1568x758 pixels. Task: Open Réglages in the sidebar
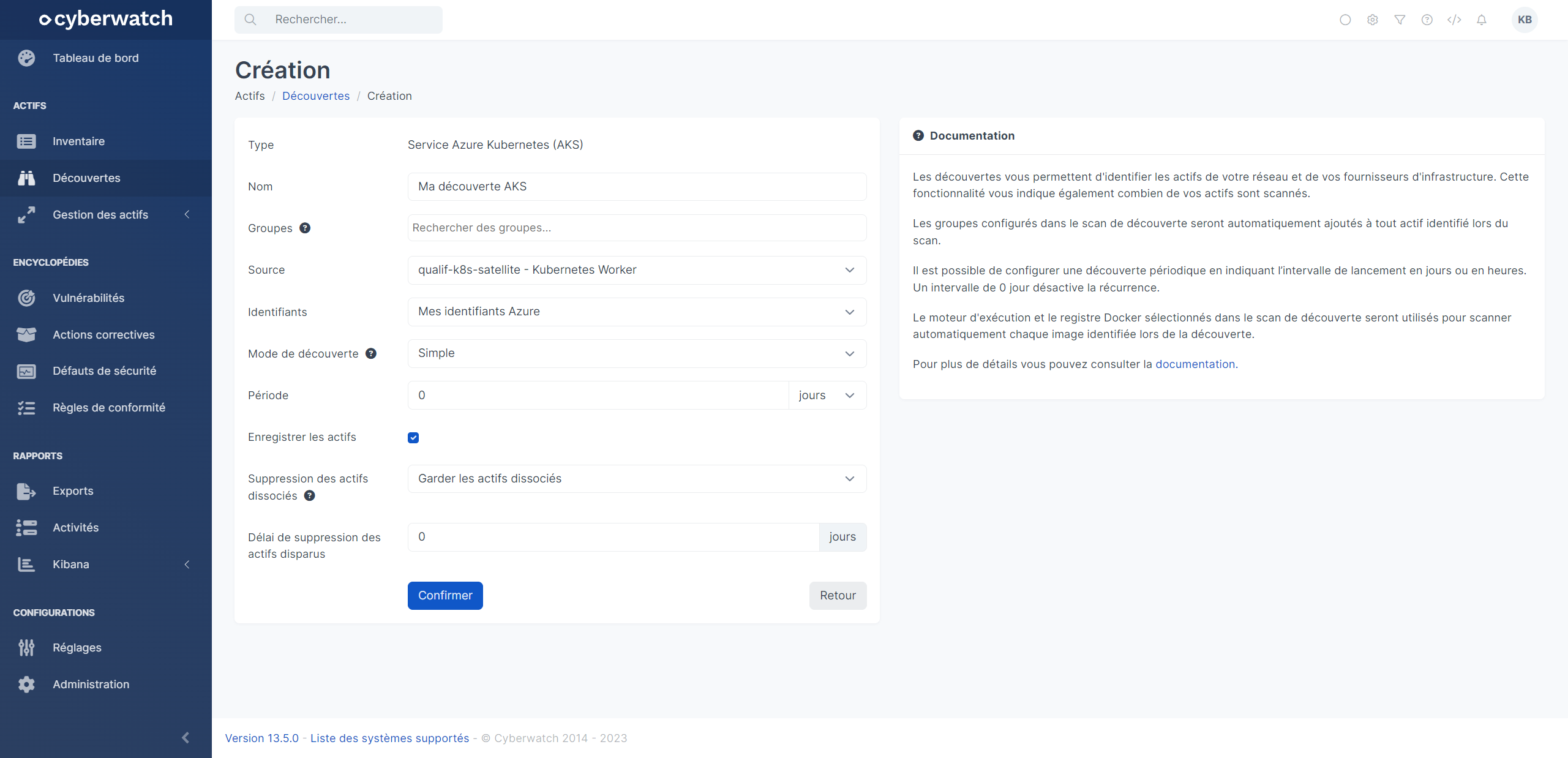(106, 648)
